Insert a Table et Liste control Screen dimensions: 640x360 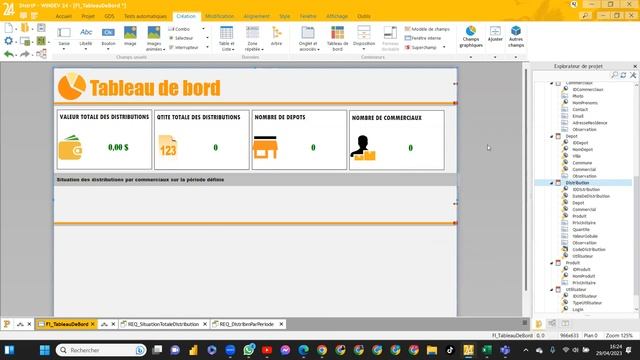[x=227, y=38]
